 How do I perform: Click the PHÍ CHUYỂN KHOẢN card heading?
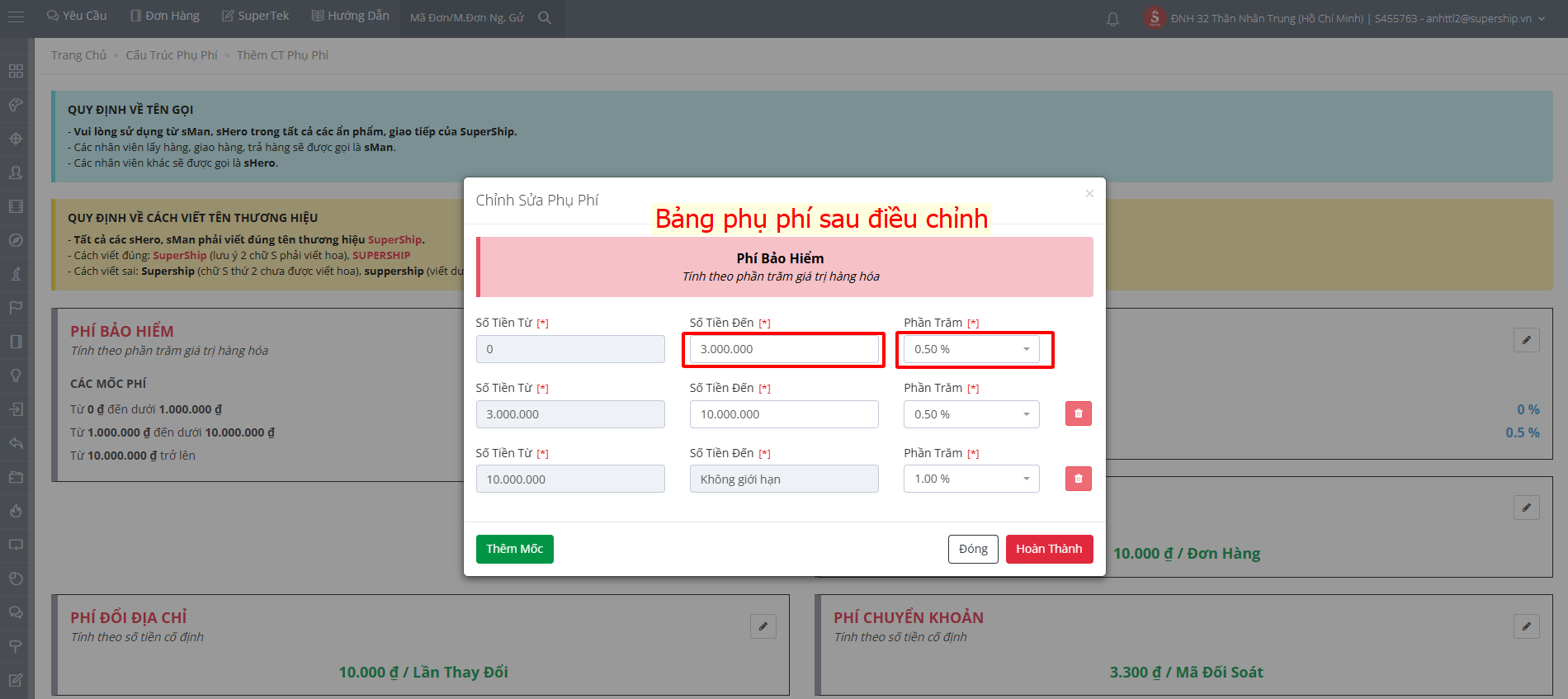pos(909,617)
